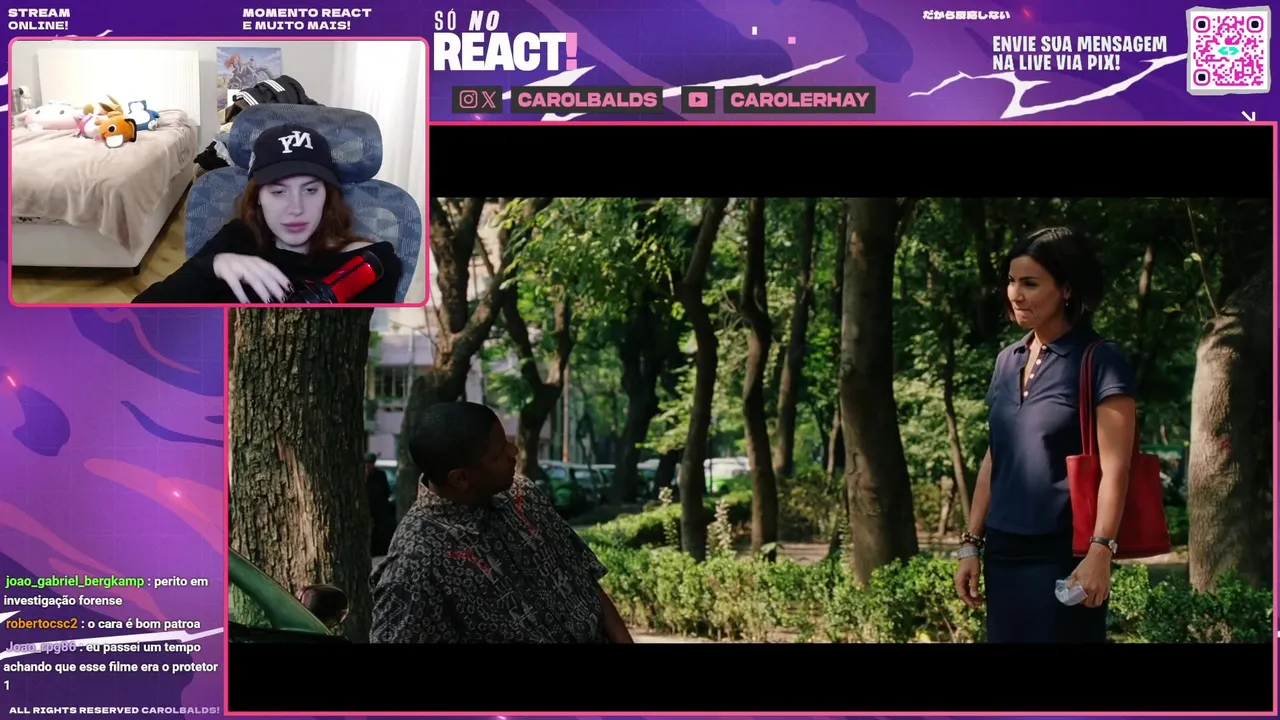This screenshot has width=1280, height=720.
Task: Click the SÓ NO REACT! logo
Action: [x=504, y=42]
